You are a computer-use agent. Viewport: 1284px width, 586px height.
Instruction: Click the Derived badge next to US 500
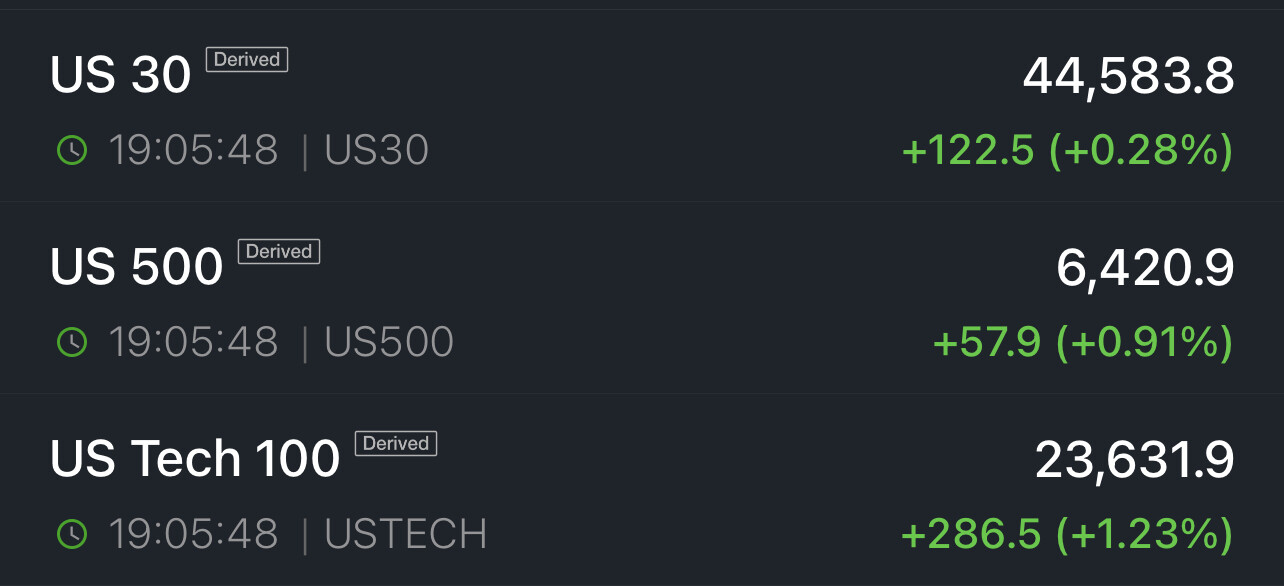(x=279, y=252)
